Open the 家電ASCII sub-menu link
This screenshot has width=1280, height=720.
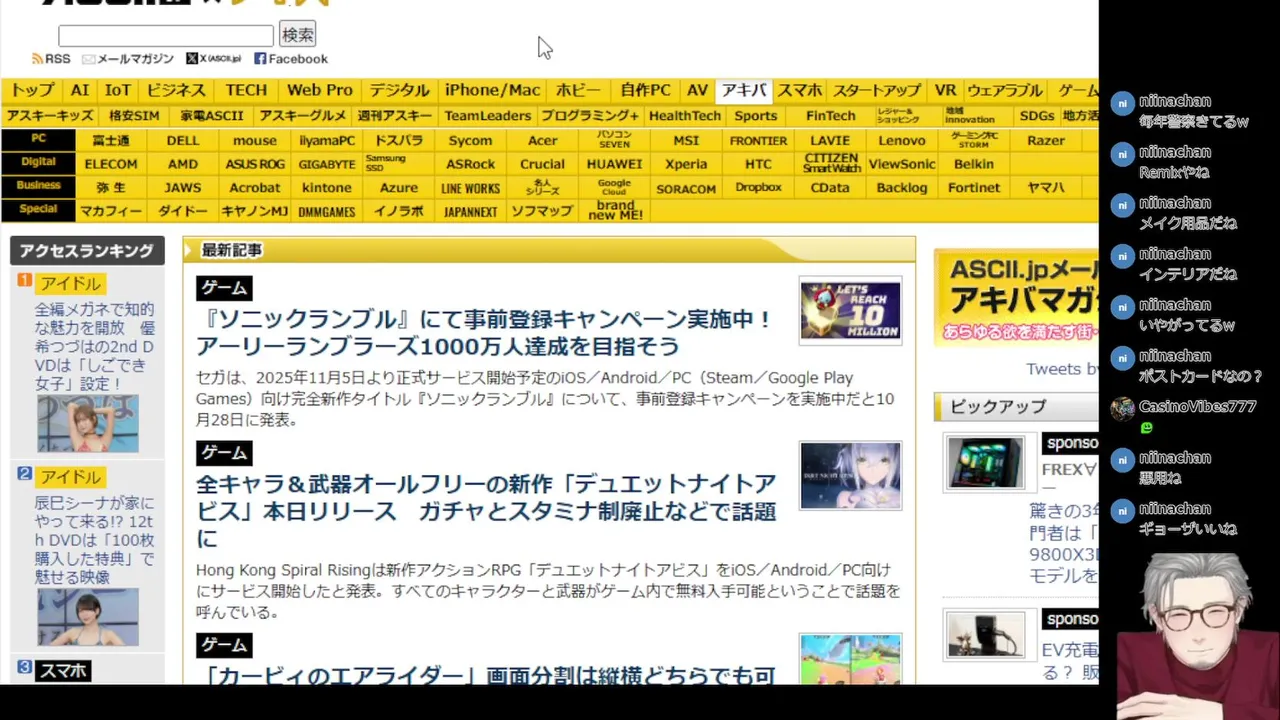click(x=211, y=116)
